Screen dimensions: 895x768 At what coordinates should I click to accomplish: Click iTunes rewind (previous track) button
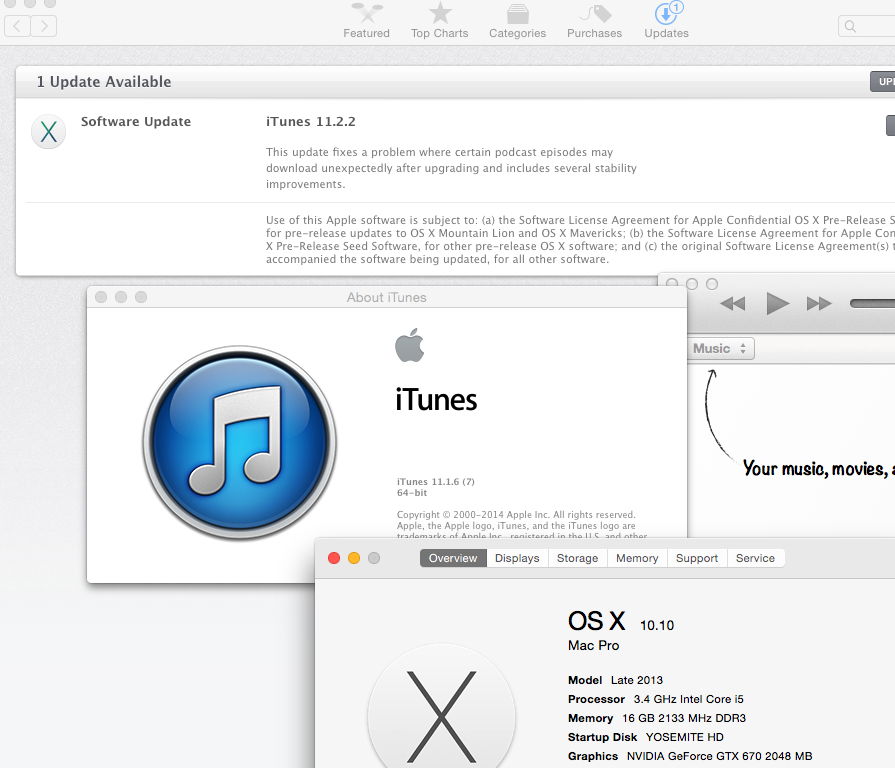tap(733, 304)
